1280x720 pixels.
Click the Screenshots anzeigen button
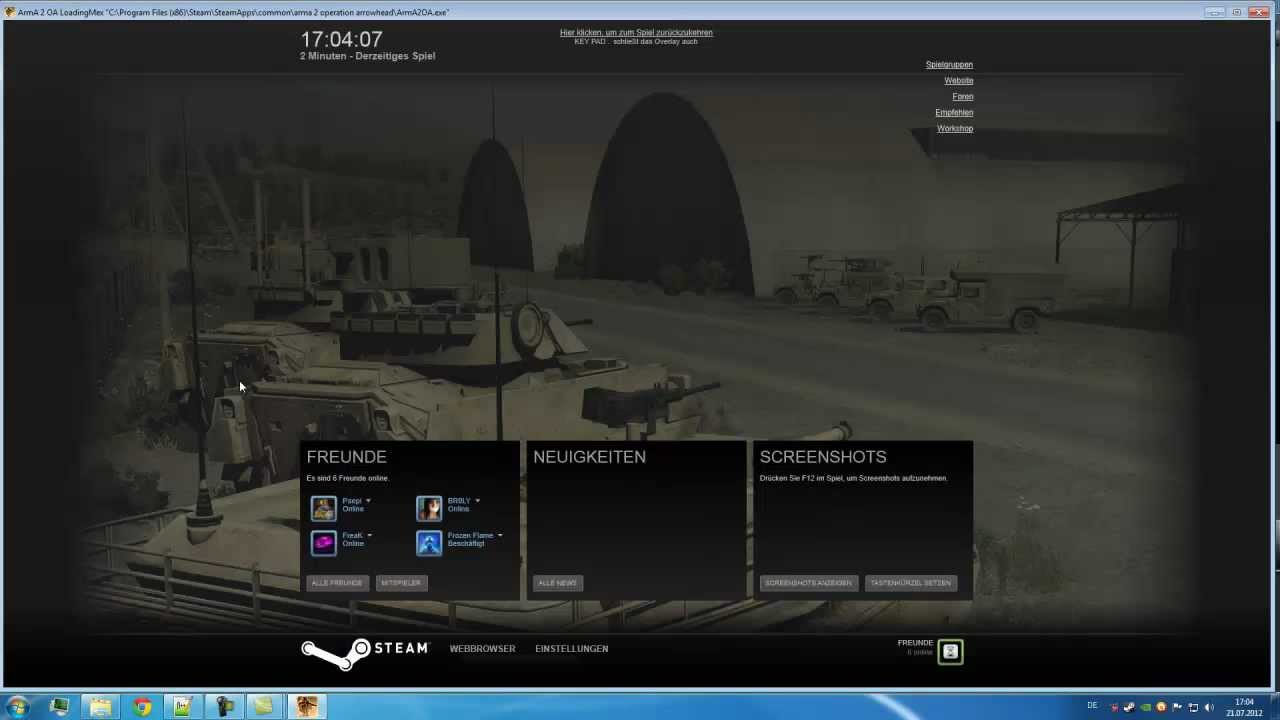pos(809,582)
